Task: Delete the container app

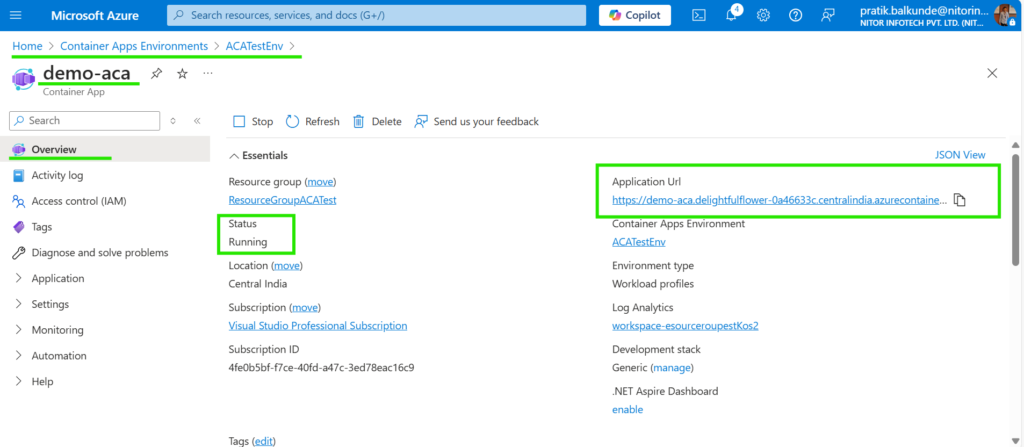Action: (x=377, y=122)
